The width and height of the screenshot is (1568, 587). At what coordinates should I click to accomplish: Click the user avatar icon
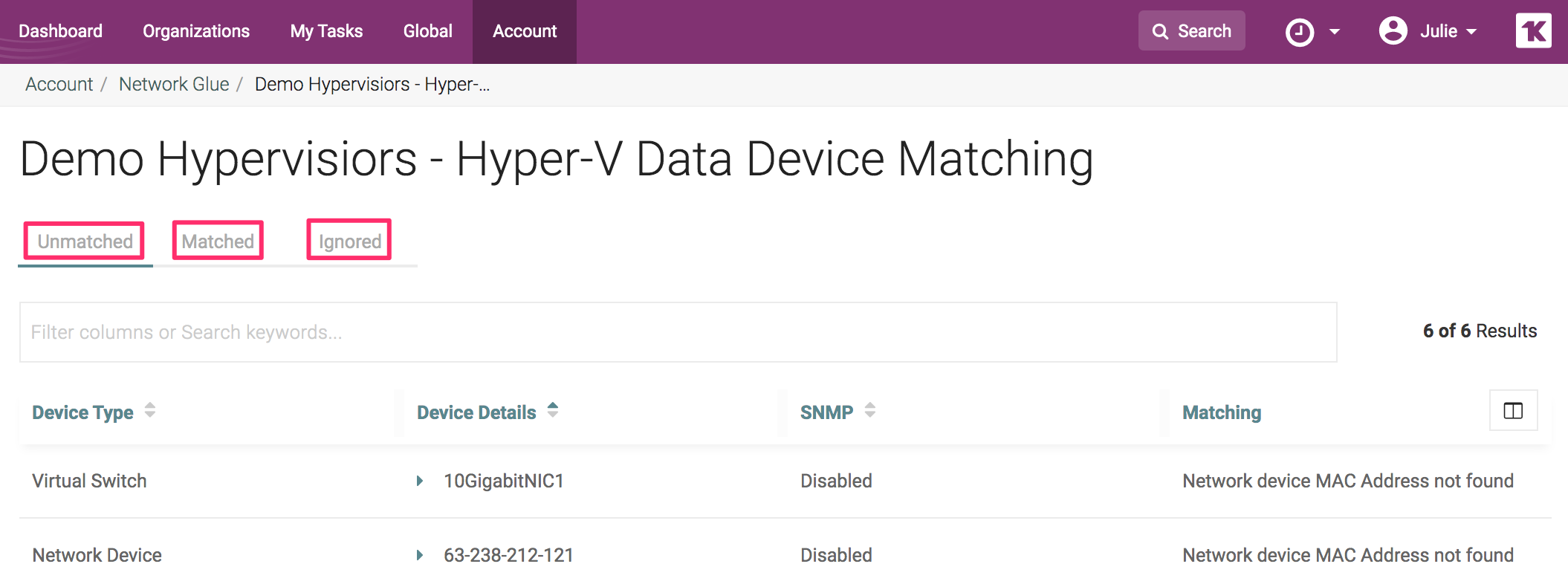click(x=1393, y=30)
